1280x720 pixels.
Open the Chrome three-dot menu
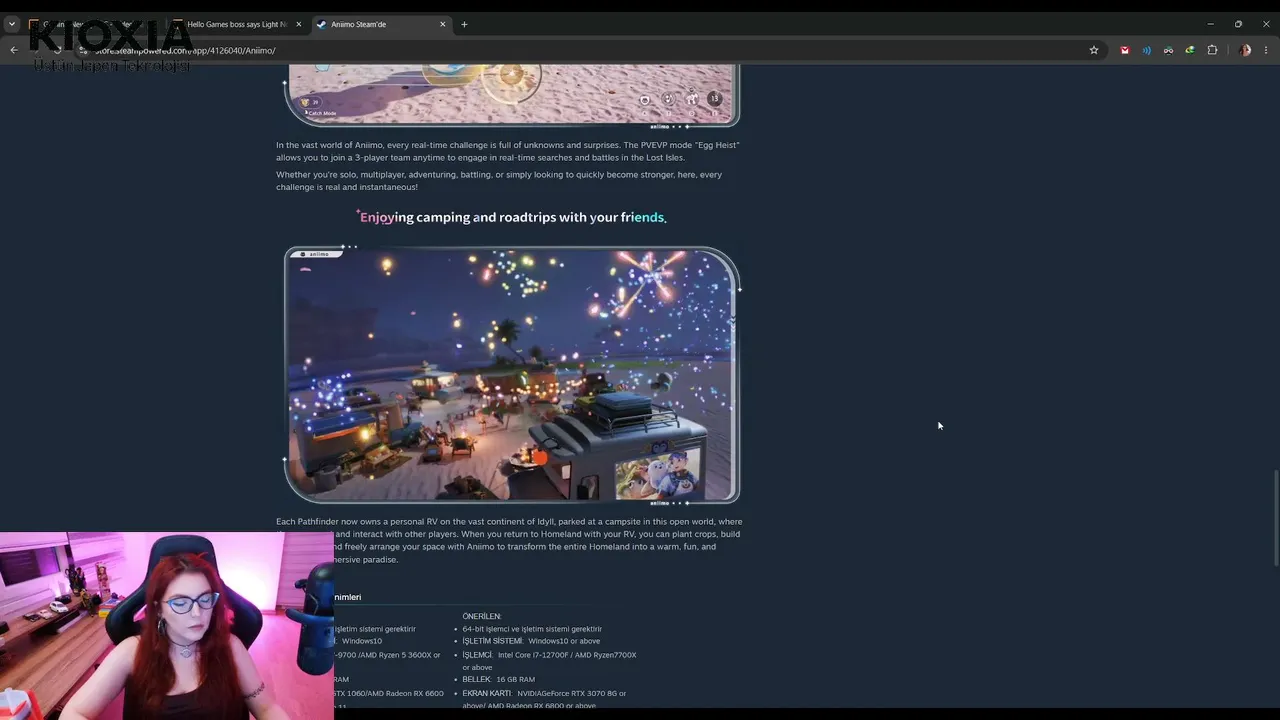[1267, 50]
